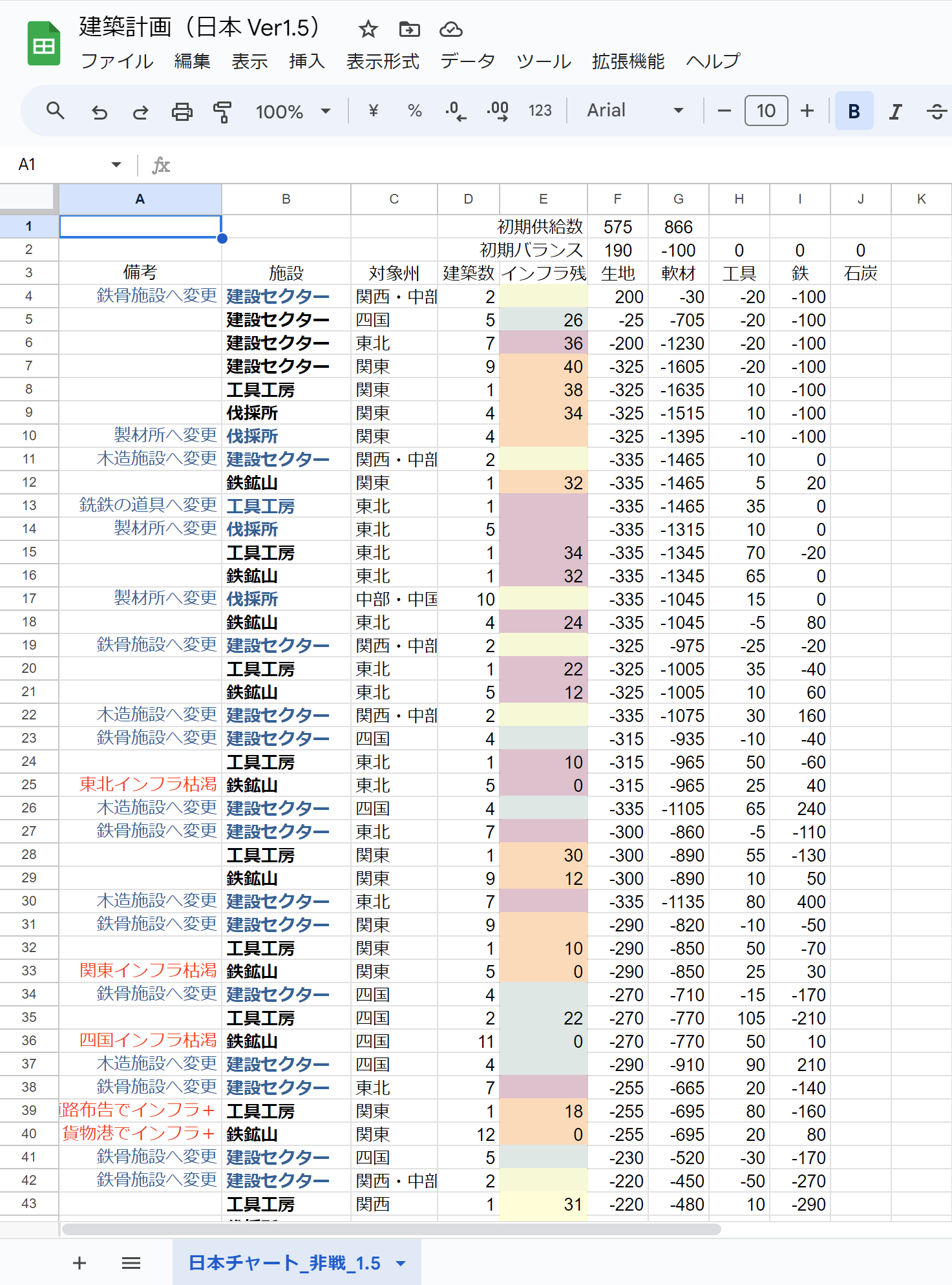Click the 備考 header cell

click(140, 273)
